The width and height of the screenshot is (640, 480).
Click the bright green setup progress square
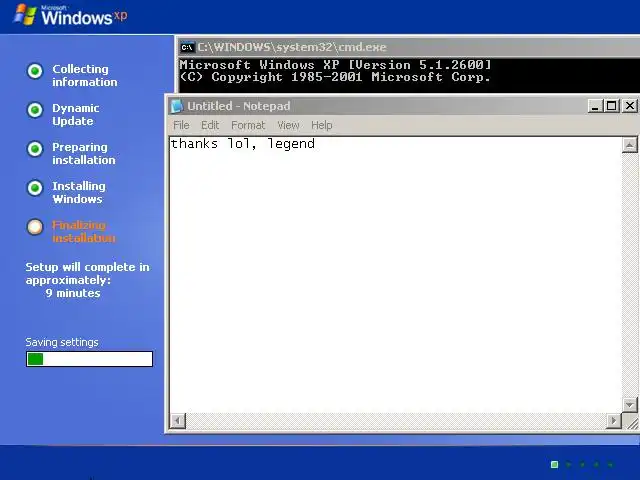click(x=554, y=464)
